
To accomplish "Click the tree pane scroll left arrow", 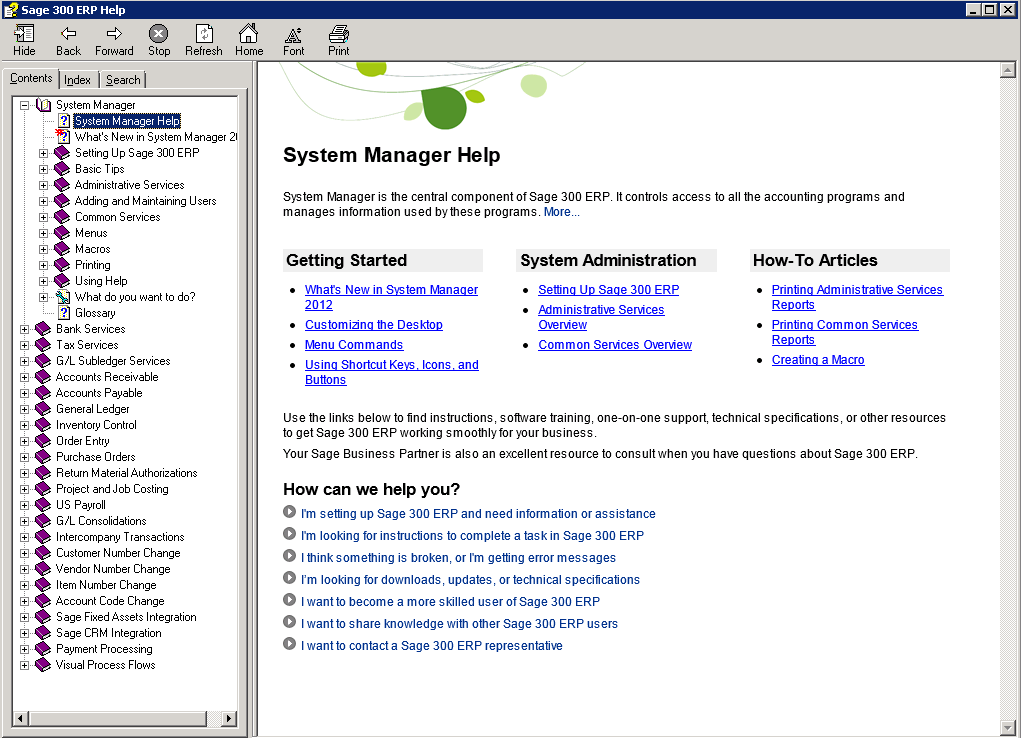I will 20,718.
